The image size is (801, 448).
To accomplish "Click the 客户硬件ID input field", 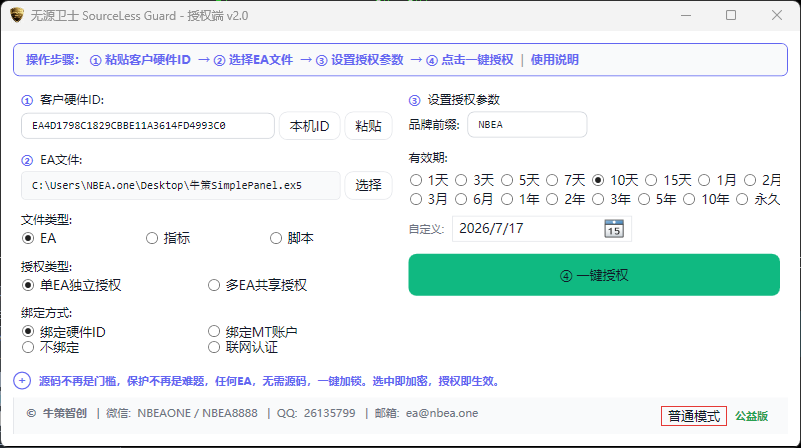I will (148, 126).
